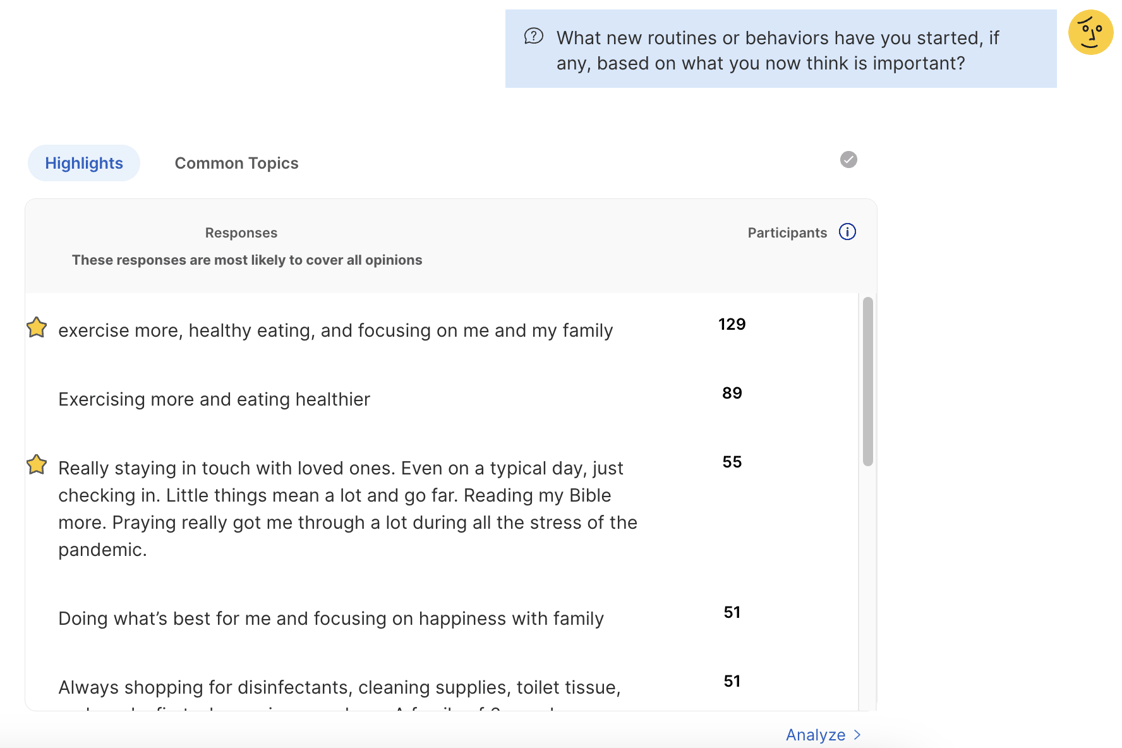Image resolution: width=1122 pixels, height=748 pixels.
Task: Click the gray checkmark circle icon
Action: click(848, 160)
